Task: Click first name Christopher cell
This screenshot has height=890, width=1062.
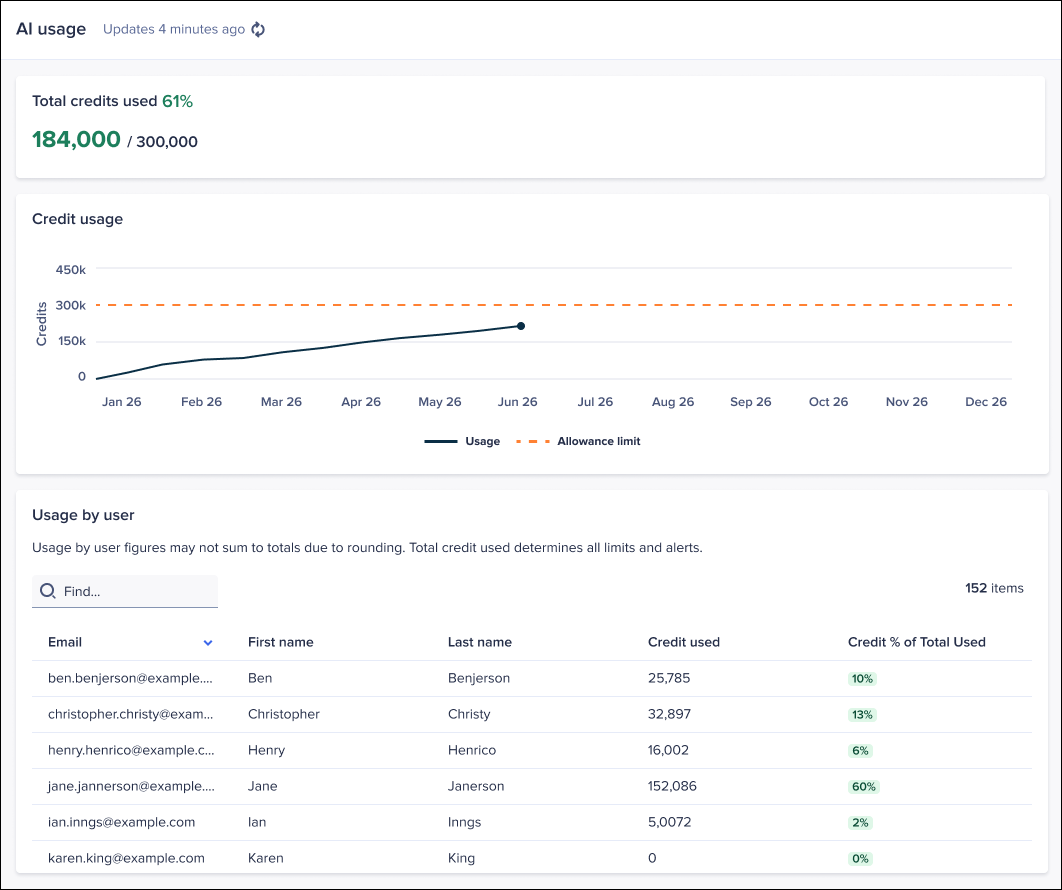Action: [284, 714]
